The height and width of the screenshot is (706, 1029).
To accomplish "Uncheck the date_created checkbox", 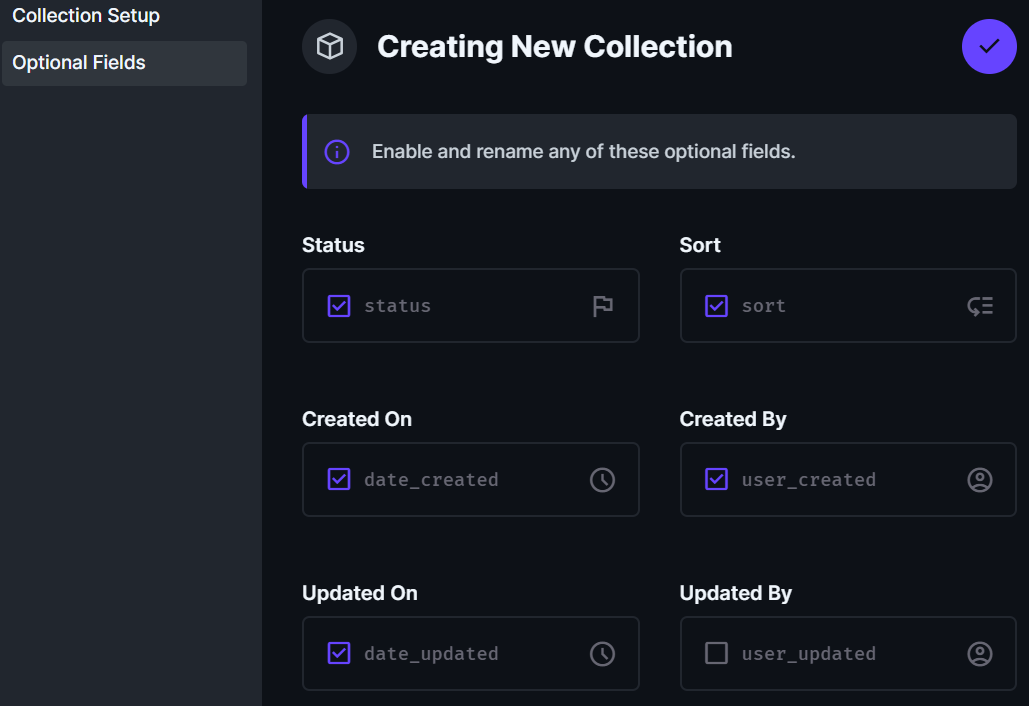I will [x=339, y=480].
